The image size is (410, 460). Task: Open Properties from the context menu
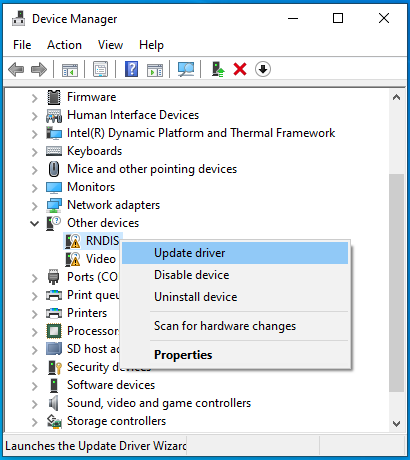(x=235, y=355)
